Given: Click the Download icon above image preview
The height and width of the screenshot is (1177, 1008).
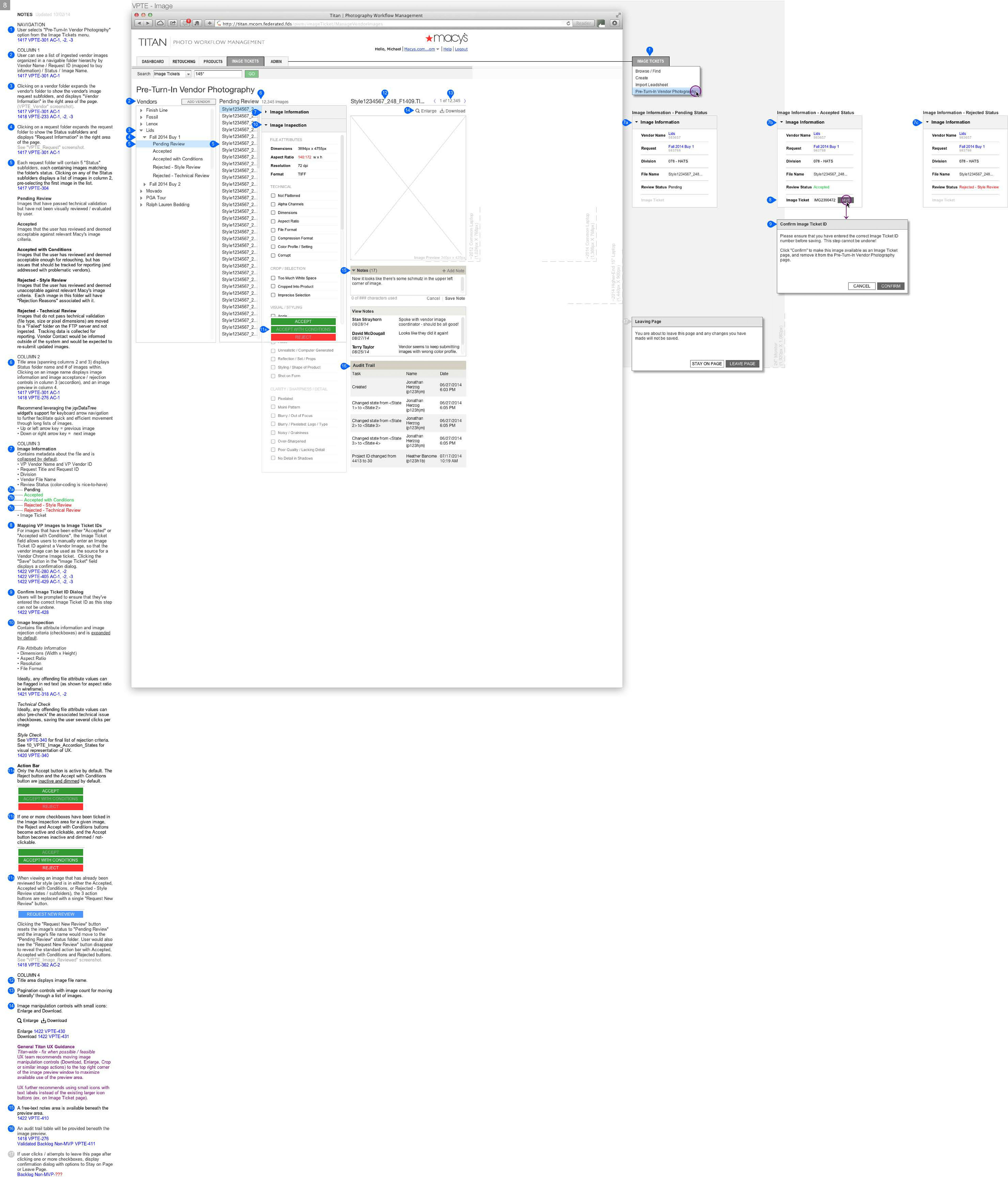Looking at the screenshot, I should click(x=442, y=111).
